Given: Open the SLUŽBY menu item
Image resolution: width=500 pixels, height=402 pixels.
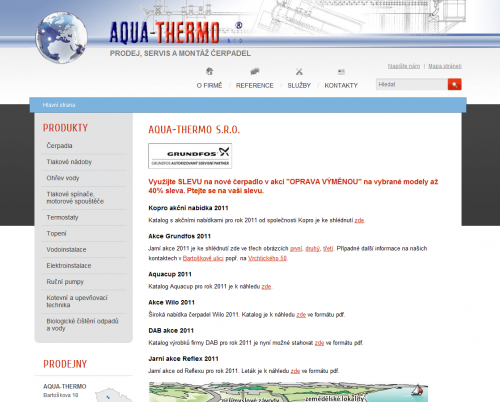Looking at the screenshot, I should tap(299, 86).
